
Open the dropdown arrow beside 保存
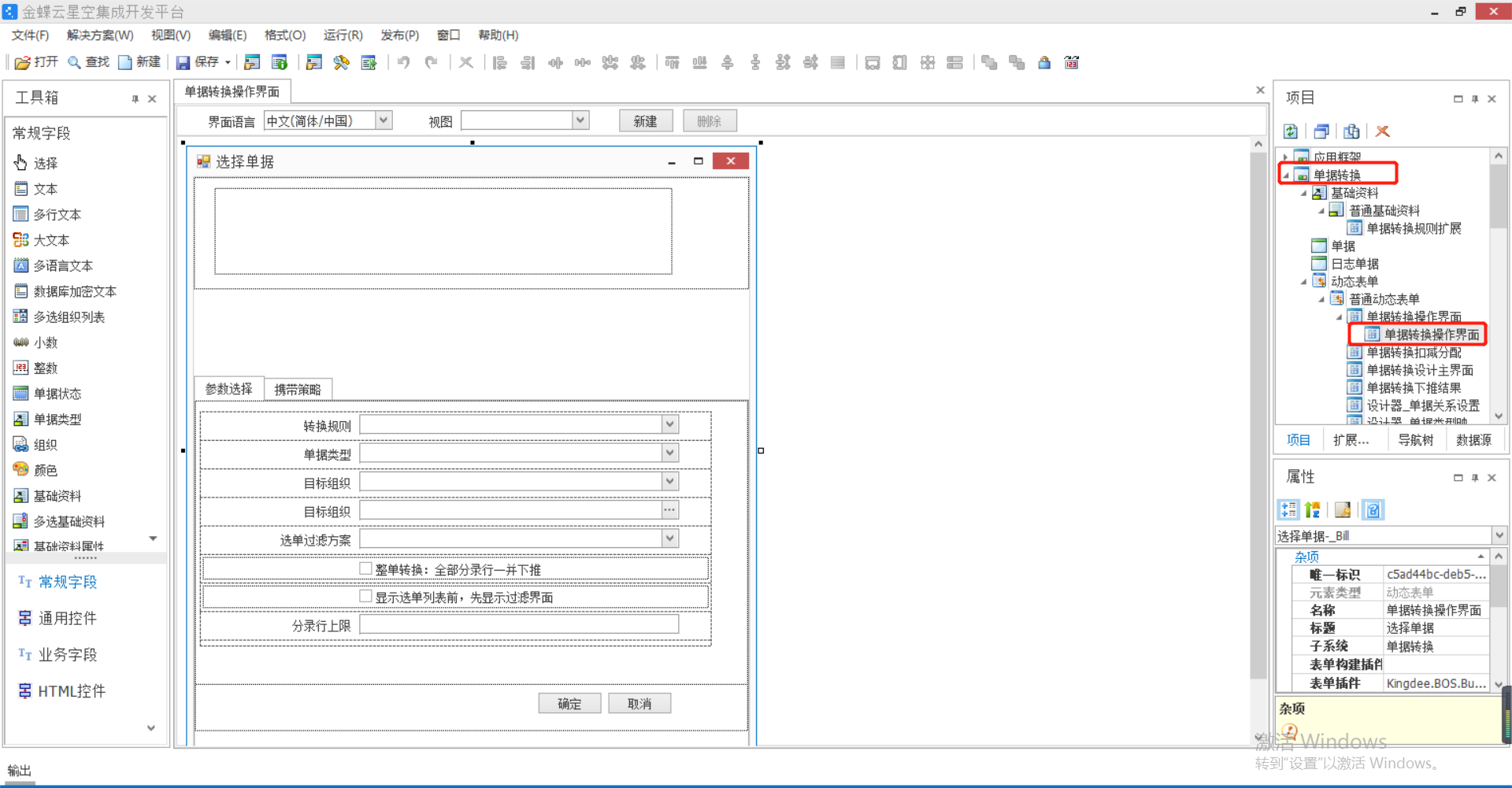(x=228, y=62)
